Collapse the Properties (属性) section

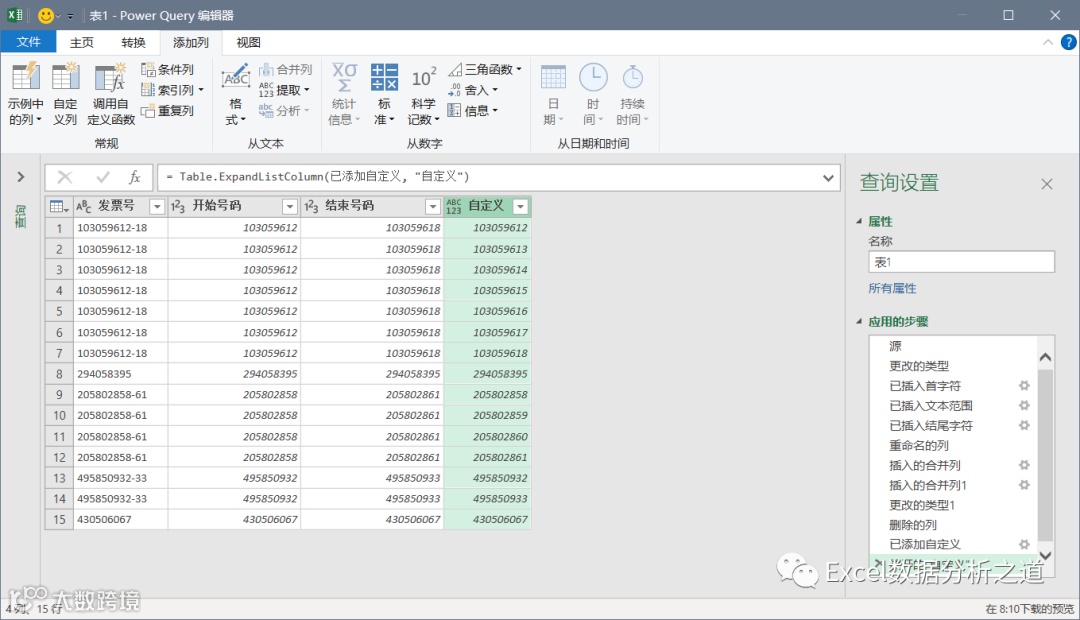click(x=859, y=222)
